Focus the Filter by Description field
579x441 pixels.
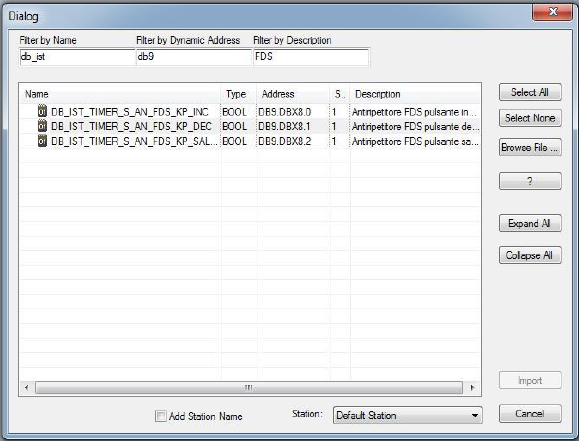[311, 57]
